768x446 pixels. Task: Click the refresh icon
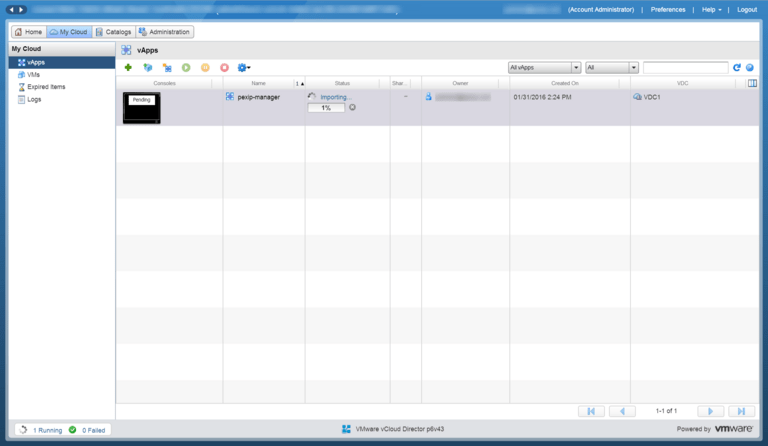737,68
